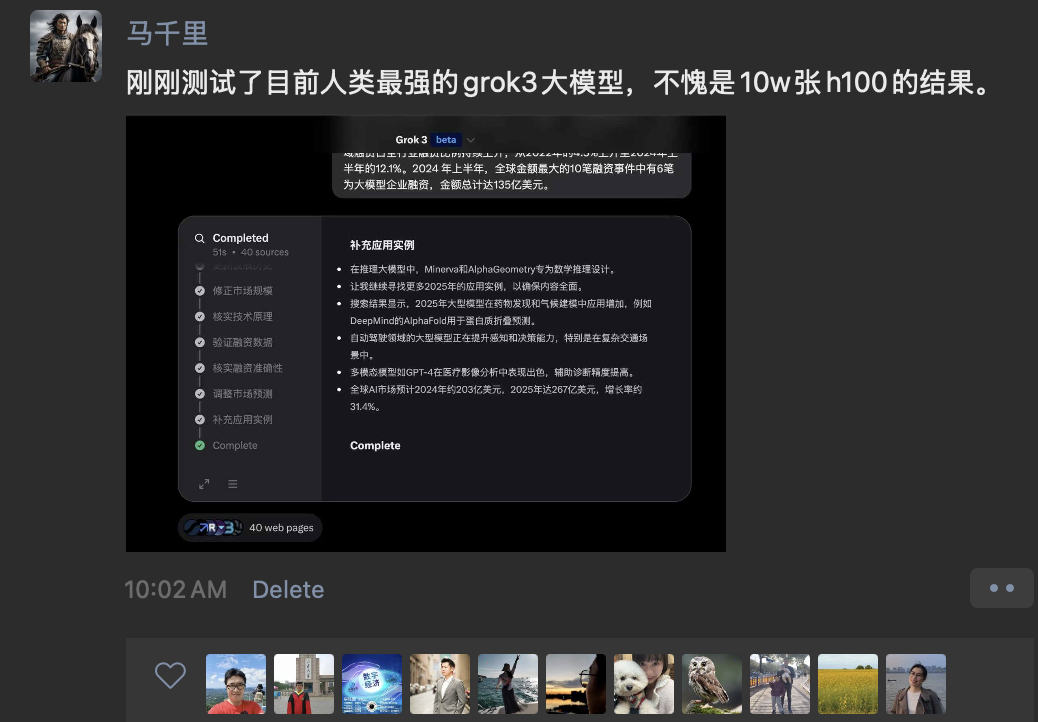Click the owl liker avatar

click(x=712, y=684)
